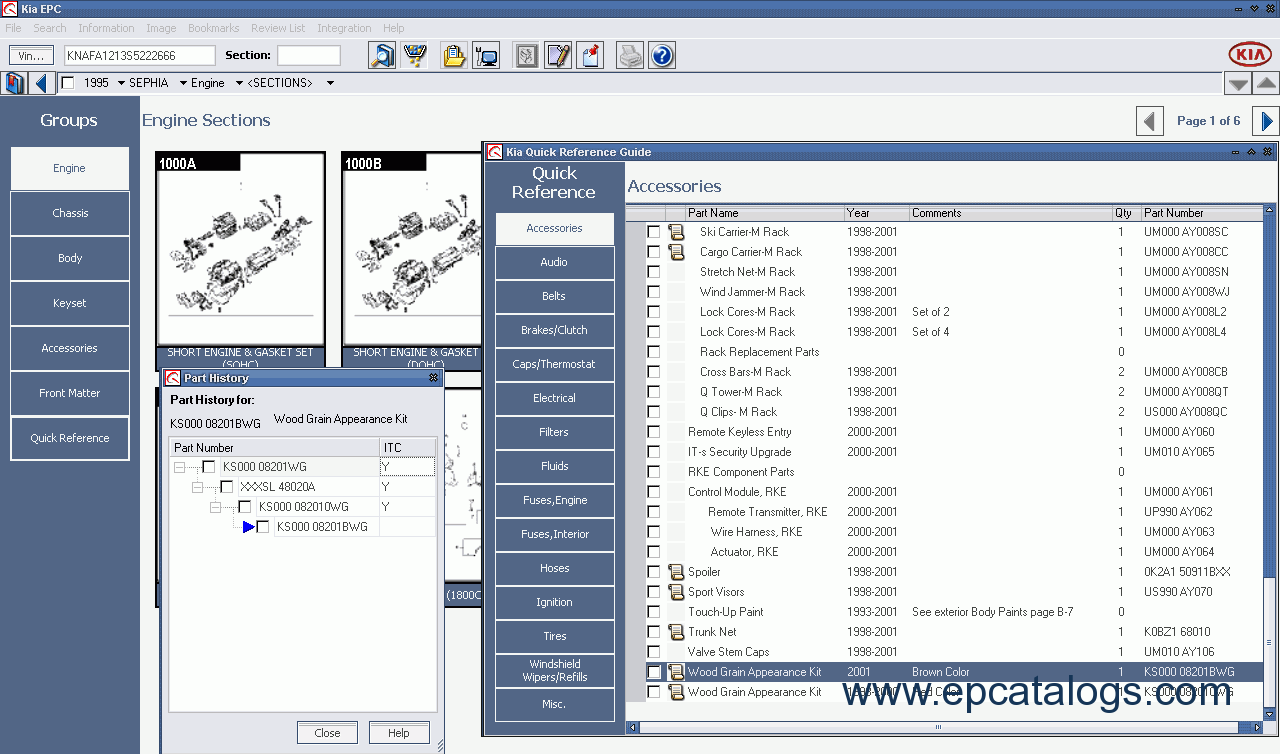Check box for KS000 08201BWG in history tree
This screenshot has width=1280, height=754.
[x=263, y=527]
